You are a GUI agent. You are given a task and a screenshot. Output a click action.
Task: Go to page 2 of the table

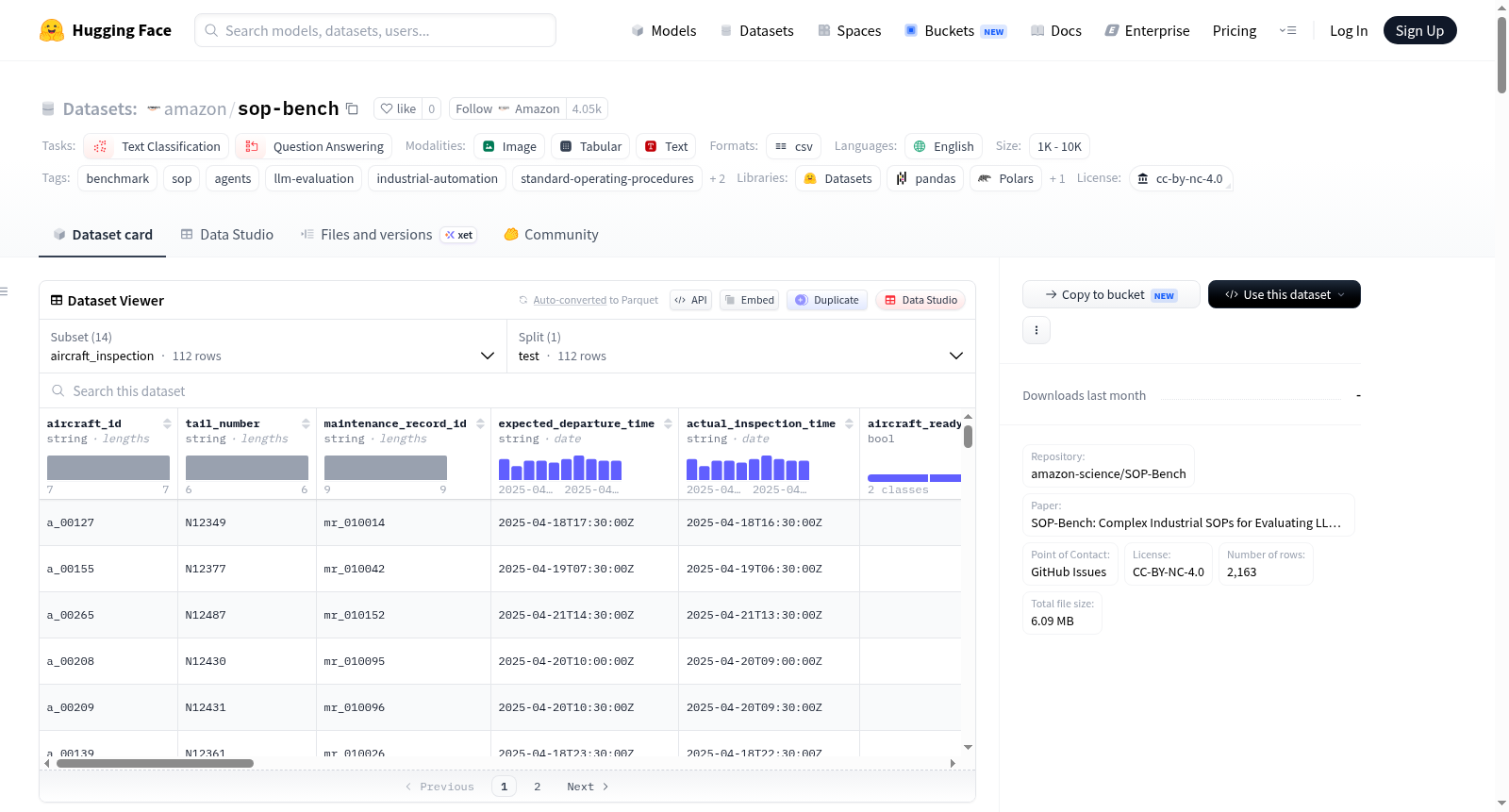[538, 787]
